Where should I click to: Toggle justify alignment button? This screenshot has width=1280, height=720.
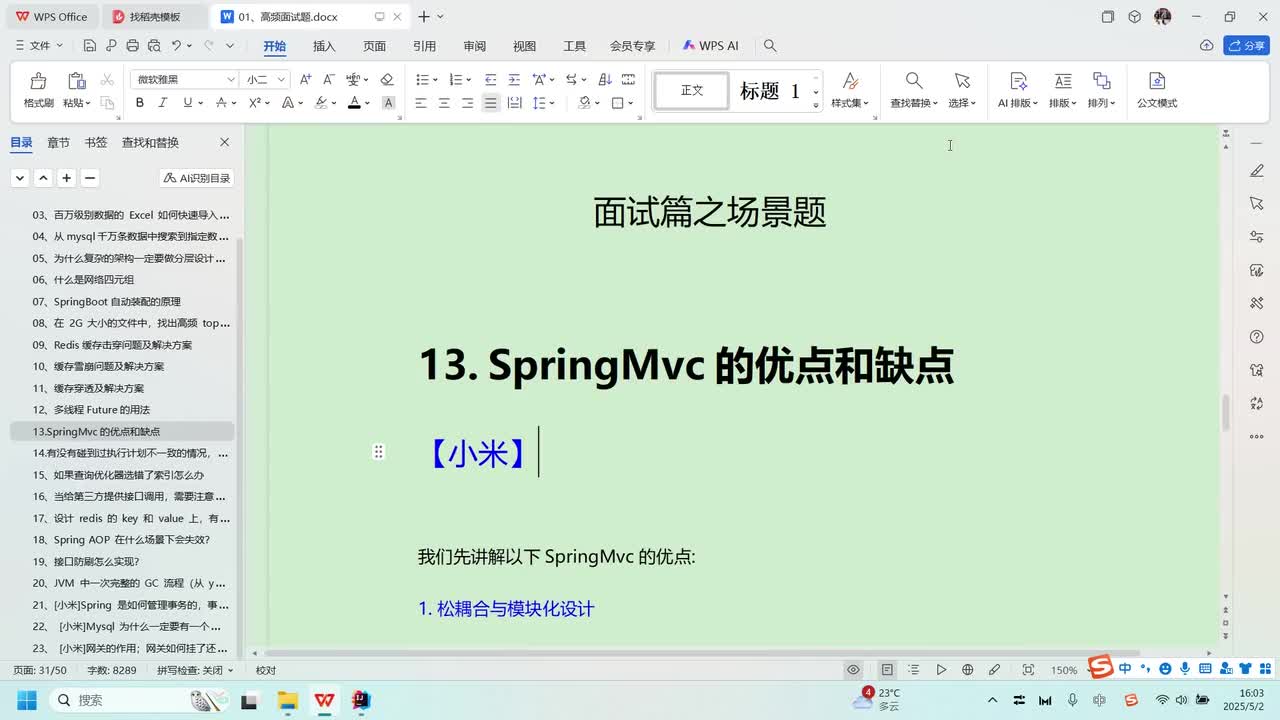(x=490, y=103)
